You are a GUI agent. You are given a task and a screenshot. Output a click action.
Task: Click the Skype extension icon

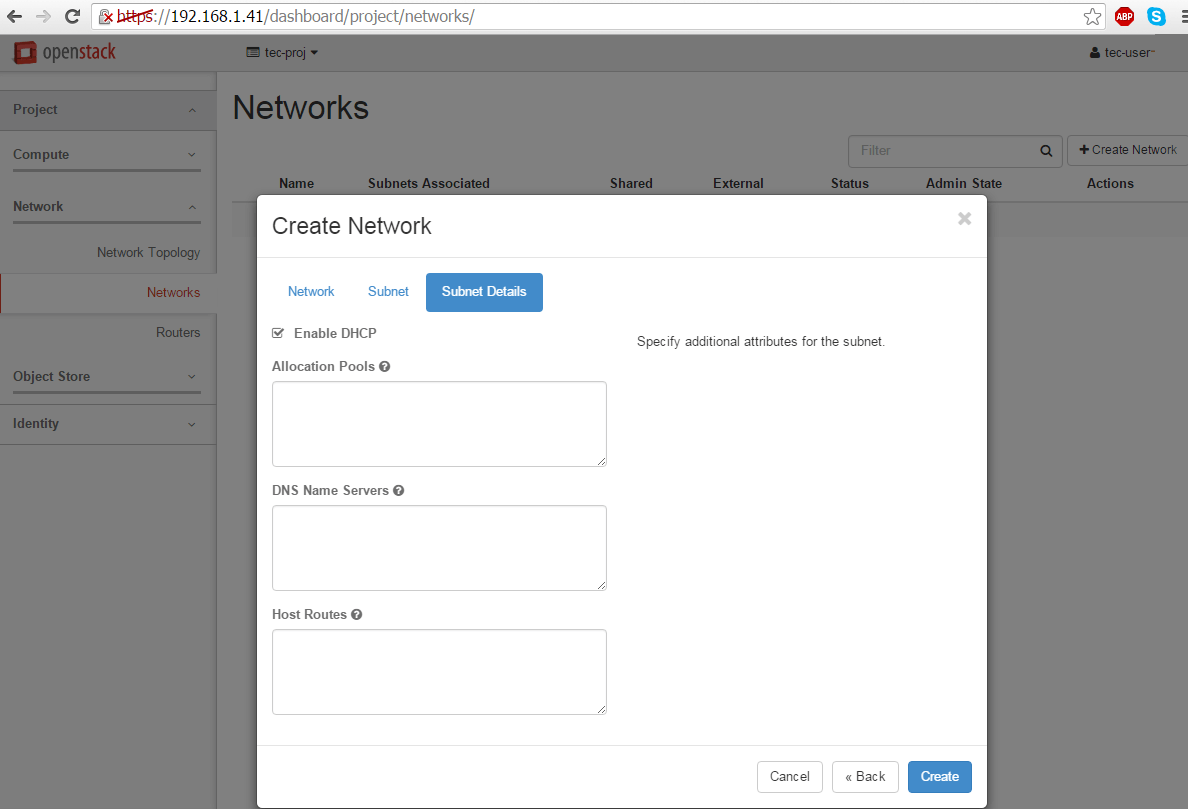click(1156, 16)
